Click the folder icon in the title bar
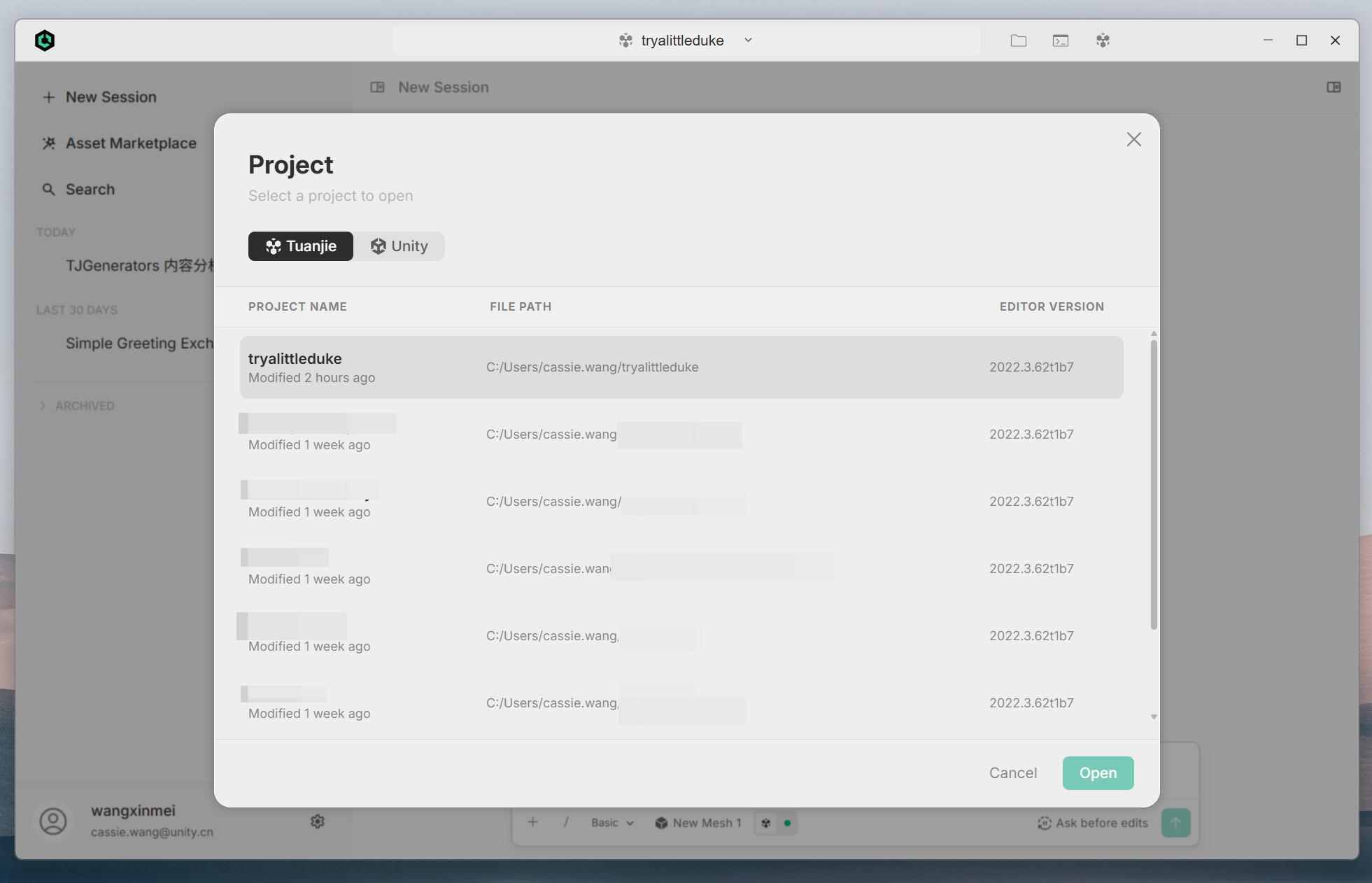This screenshot has width=1372, height=883. click(x=1019, y=41)
